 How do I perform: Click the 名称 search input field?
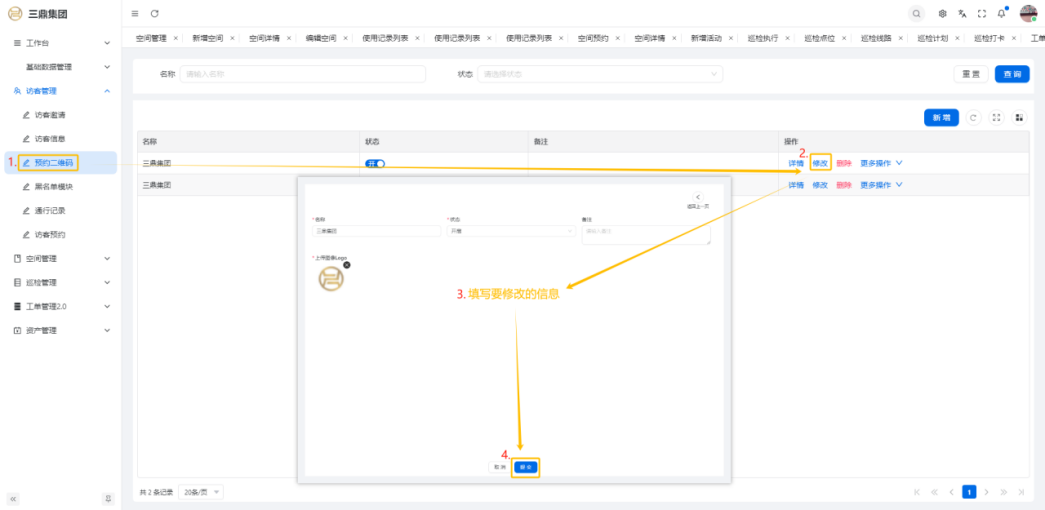302,74
